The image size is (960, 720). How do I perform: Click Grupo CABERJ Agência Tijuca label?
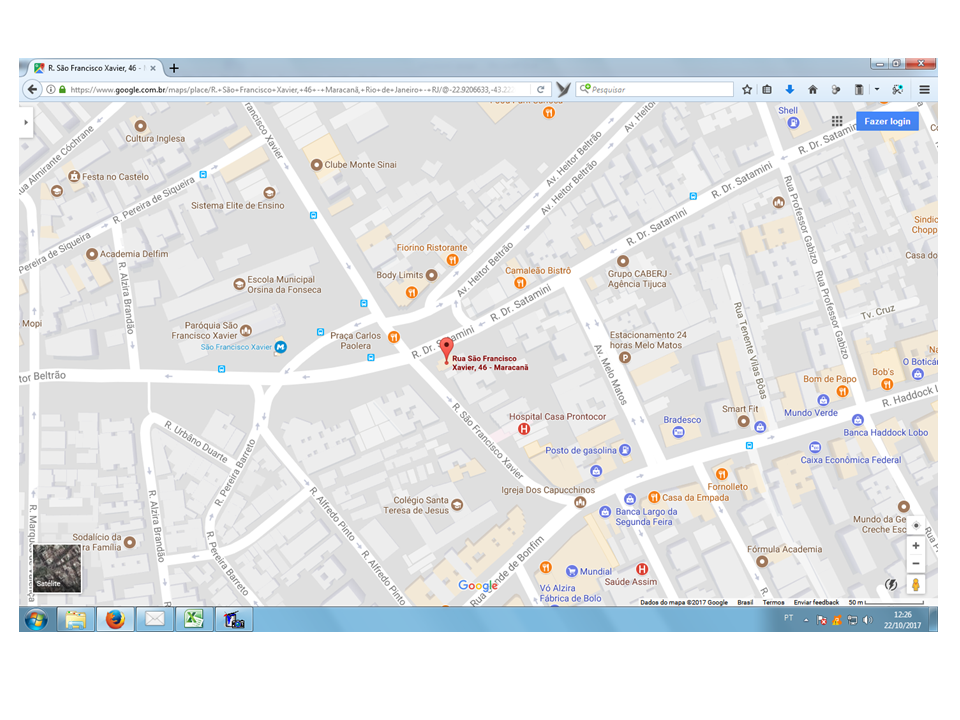coord(639,279)
